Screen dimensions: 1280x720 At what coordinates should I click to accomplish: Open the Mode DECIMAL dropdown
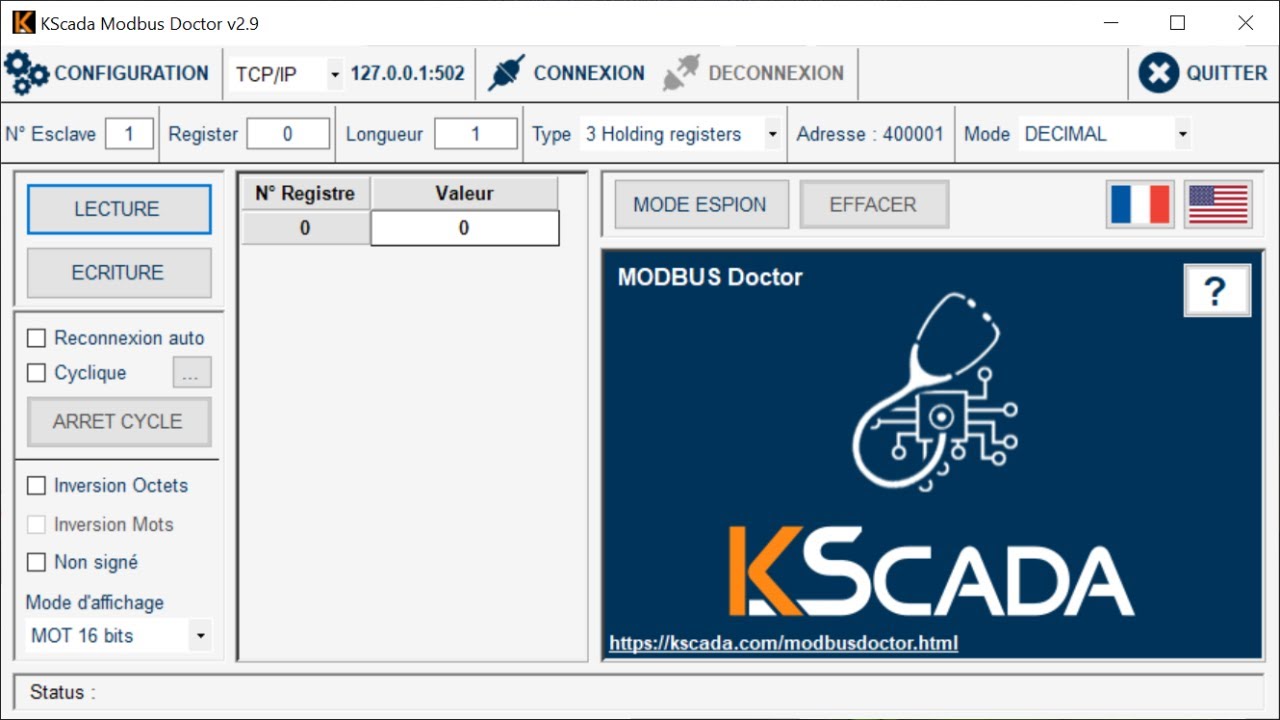(1183, 134)
